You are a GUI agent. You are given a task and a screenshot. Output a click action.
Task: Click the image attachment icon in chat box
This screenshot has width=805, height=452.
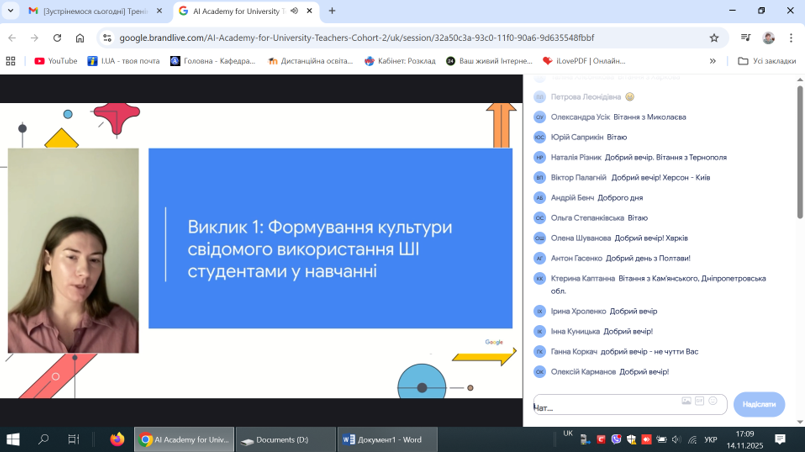[686, 401]
